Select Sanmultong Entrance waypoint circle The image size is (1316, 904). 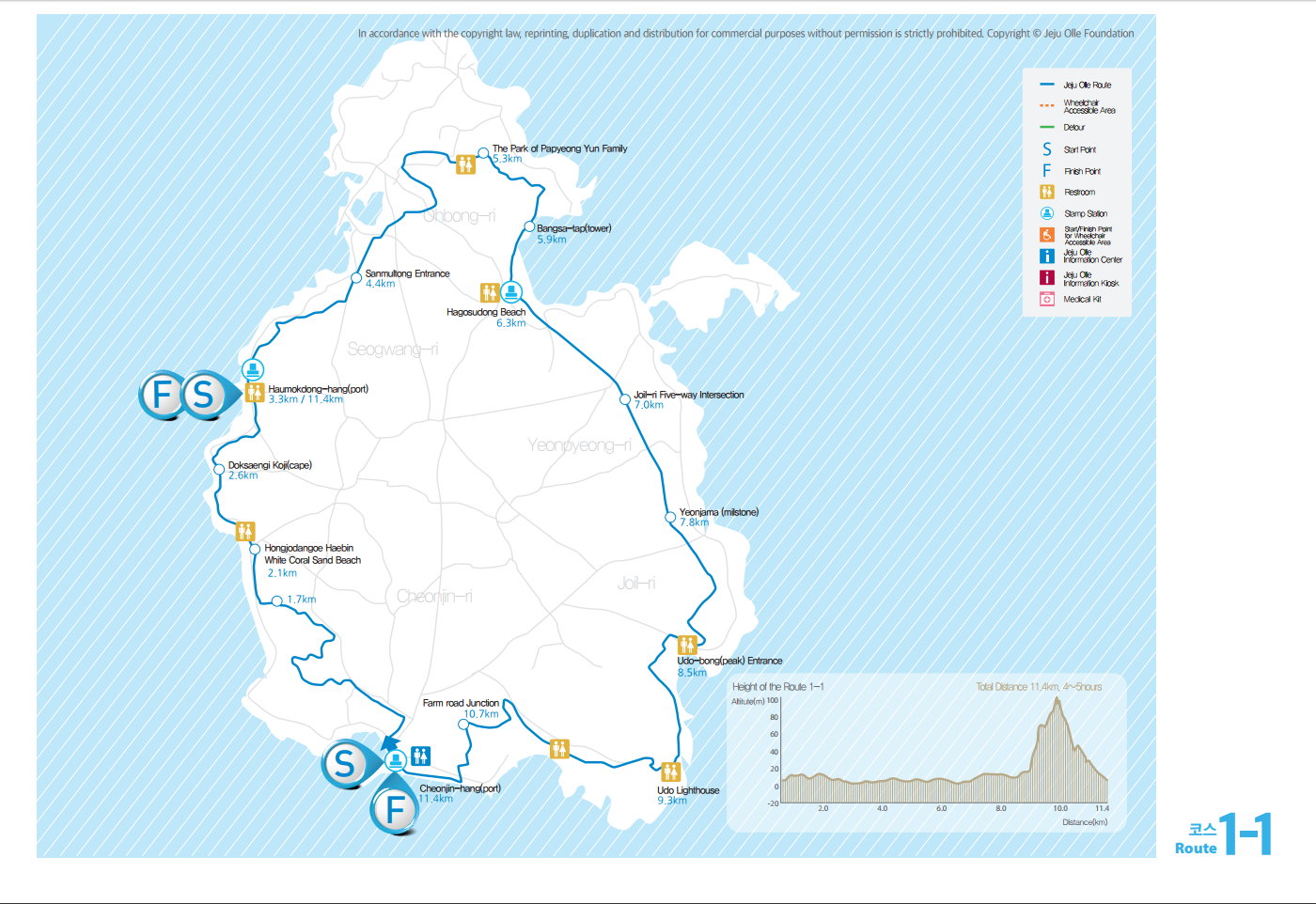coord(356,277)
